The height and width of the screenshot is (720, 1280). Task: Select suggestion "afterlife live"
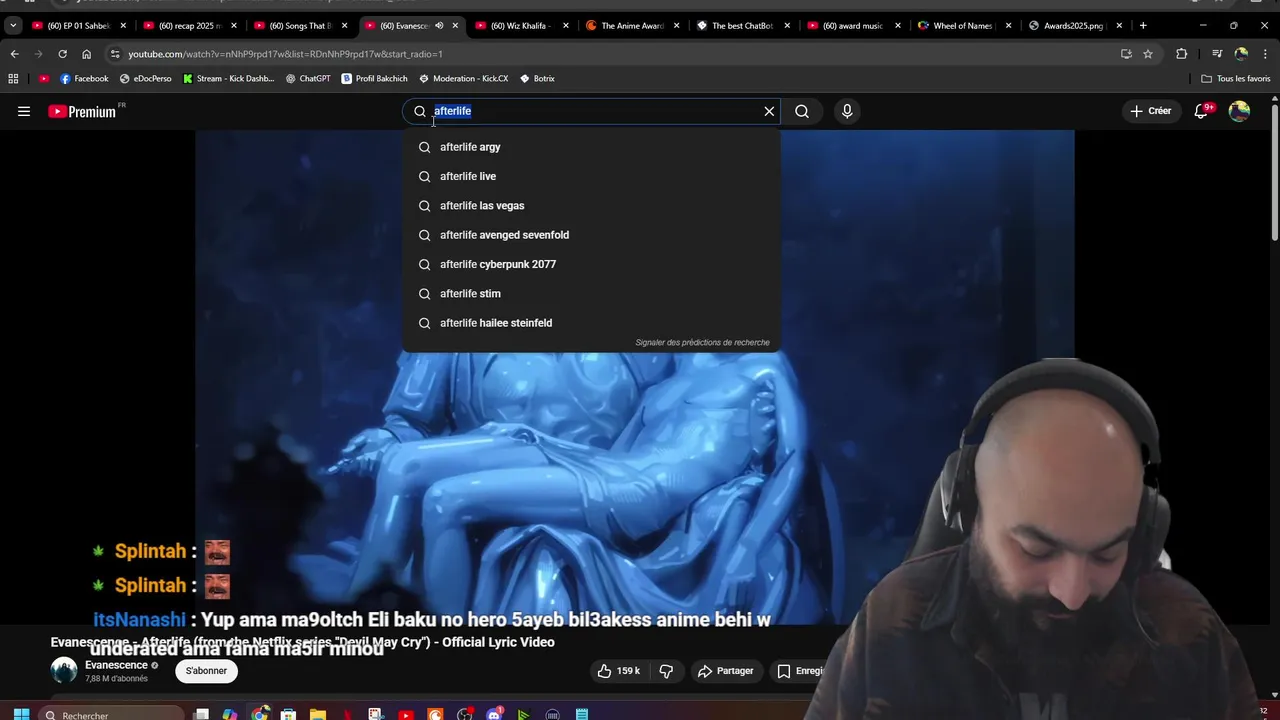tap(591, 176)
